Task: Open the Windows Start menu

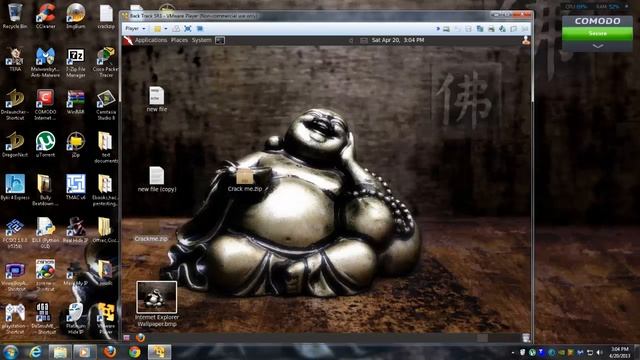Action: pyautogui.click(x=11, y=352)
